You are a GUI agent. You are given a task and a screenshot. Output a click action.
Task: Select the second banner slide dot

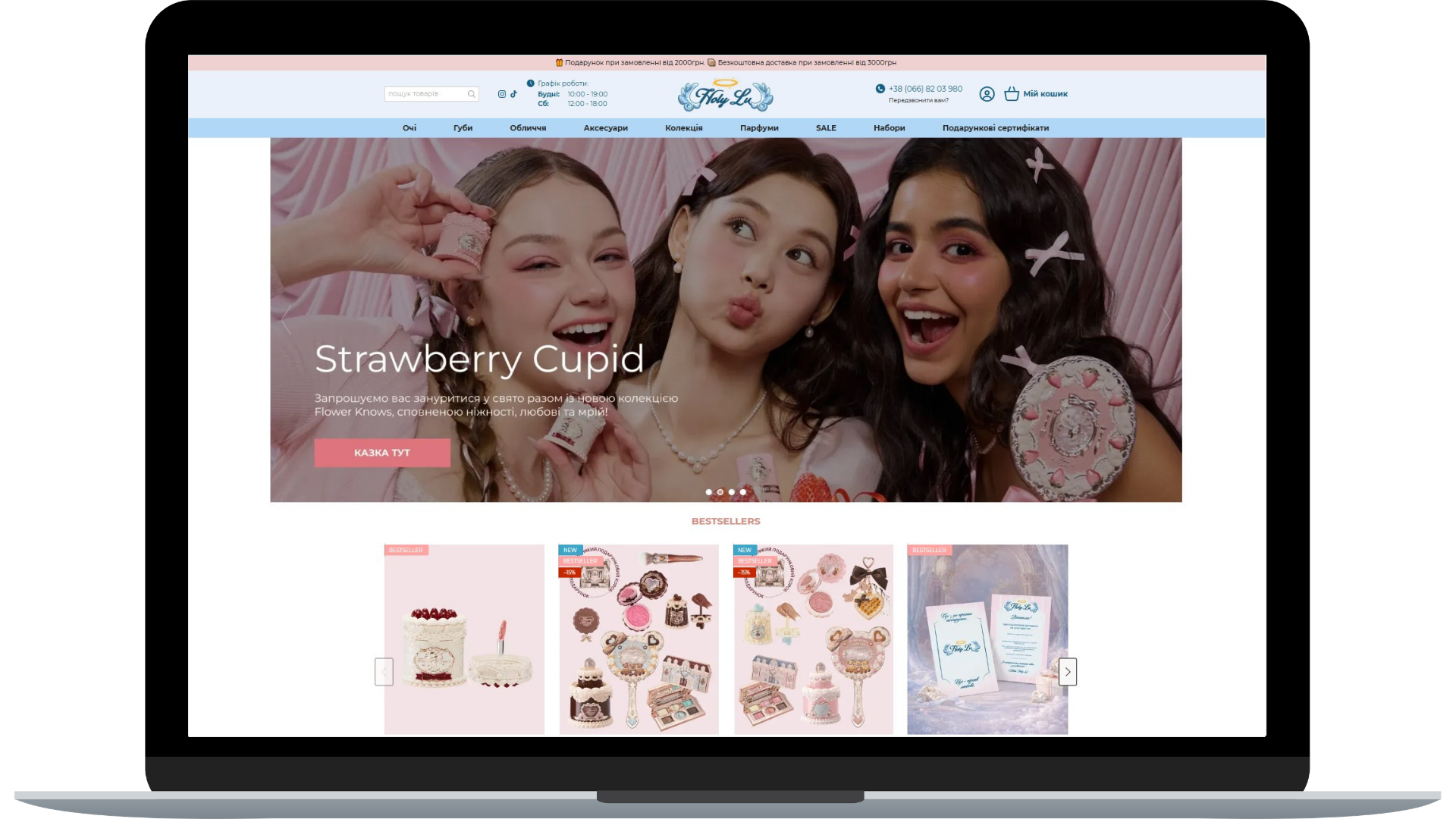coord(720,492)
